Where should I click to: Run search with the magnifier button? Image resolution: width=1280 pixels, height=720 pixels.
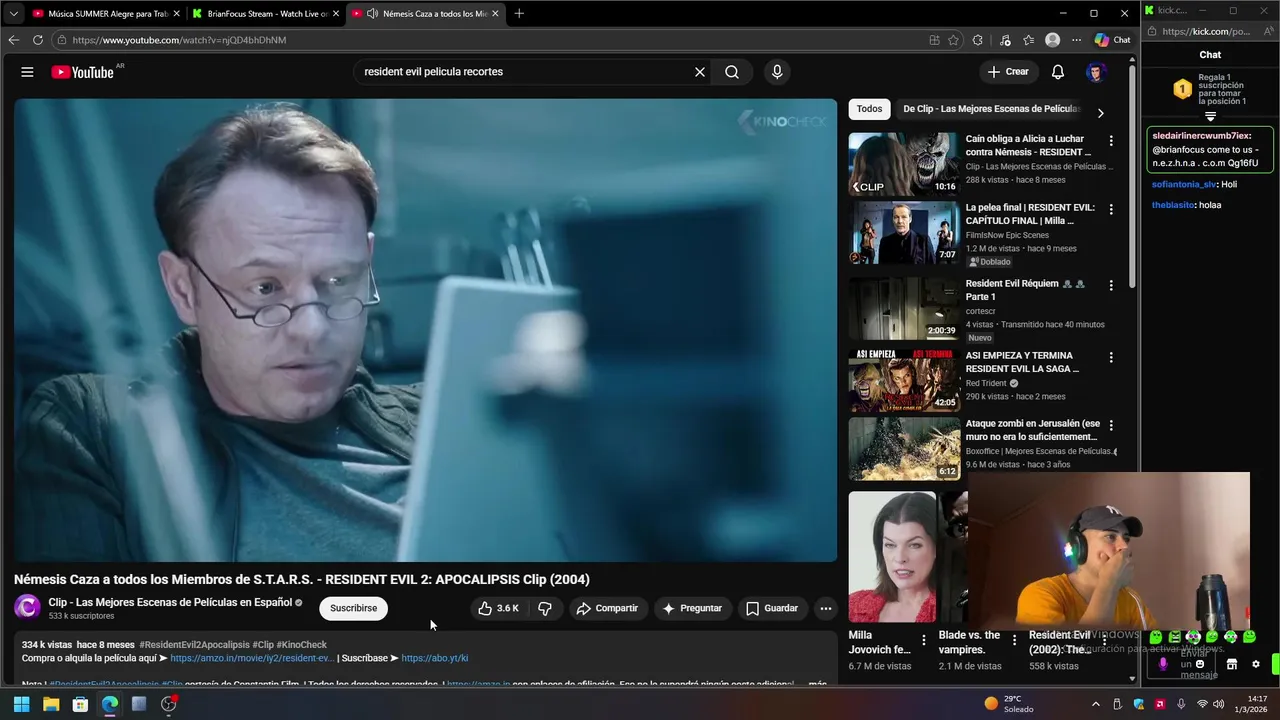click(732, 72)
